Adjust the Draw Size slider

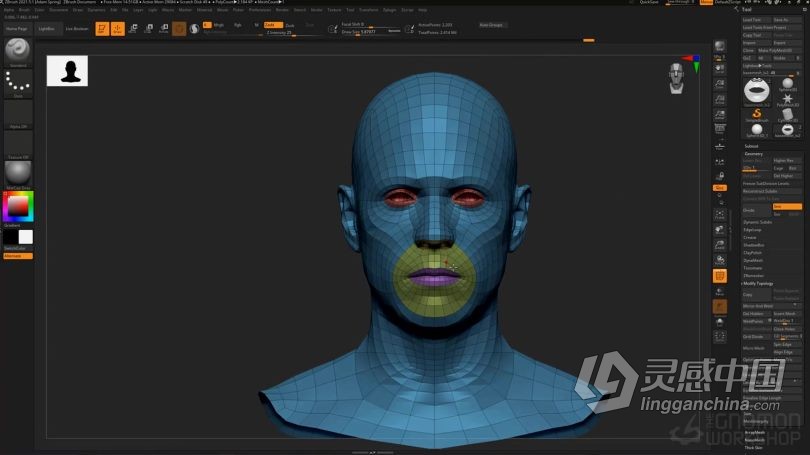click(x=371, y=32)
